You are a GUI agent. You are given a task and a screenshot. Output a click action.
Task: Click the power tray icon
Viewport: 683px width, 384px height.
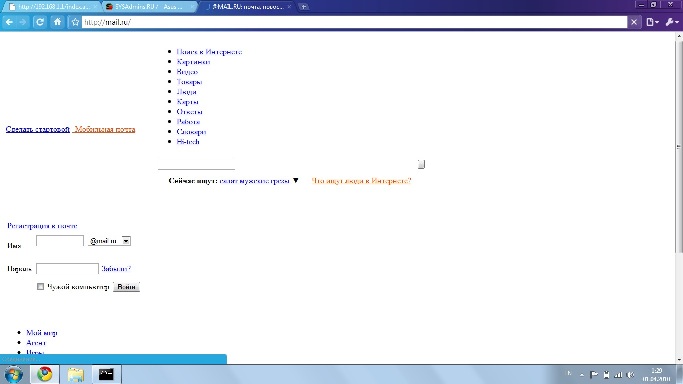(x=606, y=374)
